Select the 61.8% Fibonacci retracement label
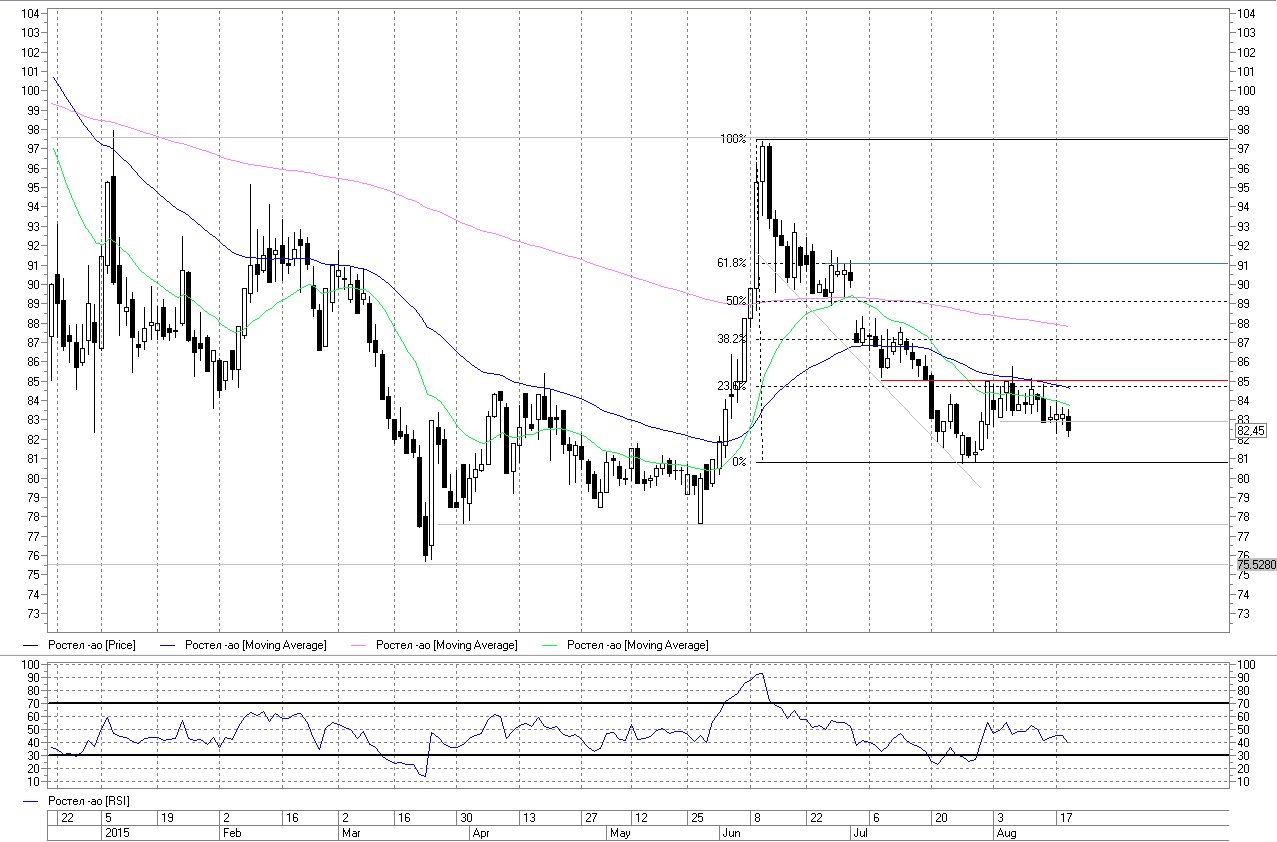 pyautogui.click(x=731, y=263)
